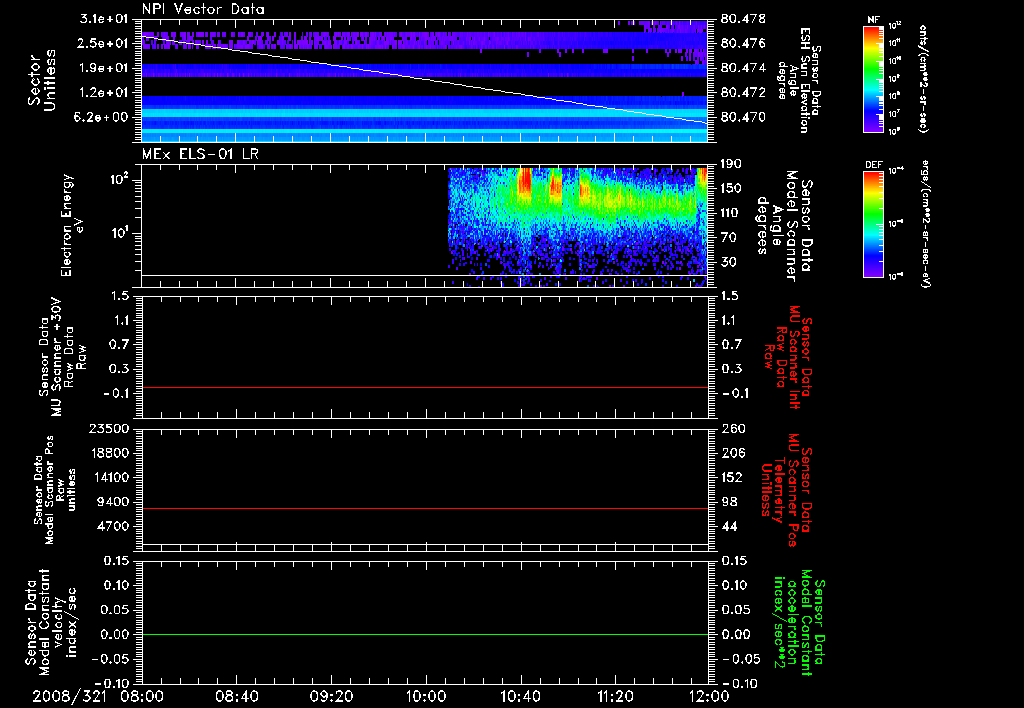Select the "2008/321 08:00" start time label

(97, 696)
